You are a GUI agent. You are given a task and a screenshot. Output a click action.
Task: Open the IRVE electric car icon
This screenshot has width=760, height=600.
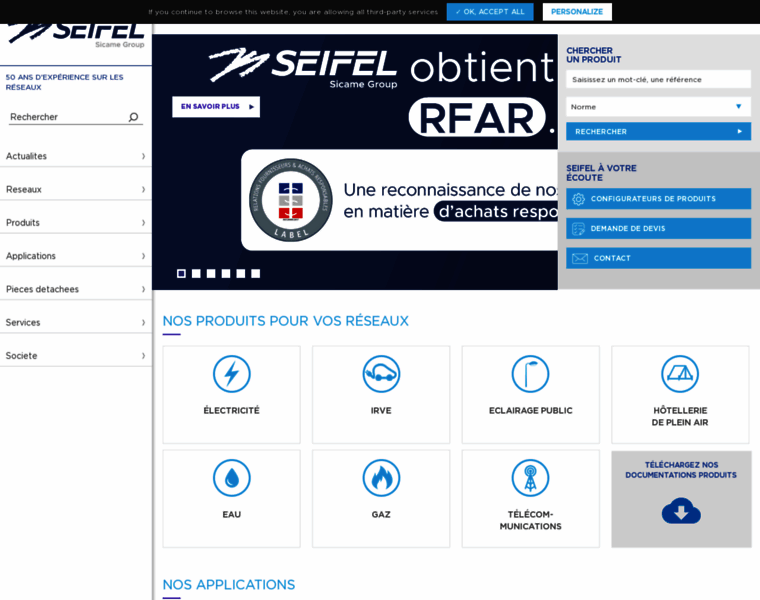click(x=381, y=374)
